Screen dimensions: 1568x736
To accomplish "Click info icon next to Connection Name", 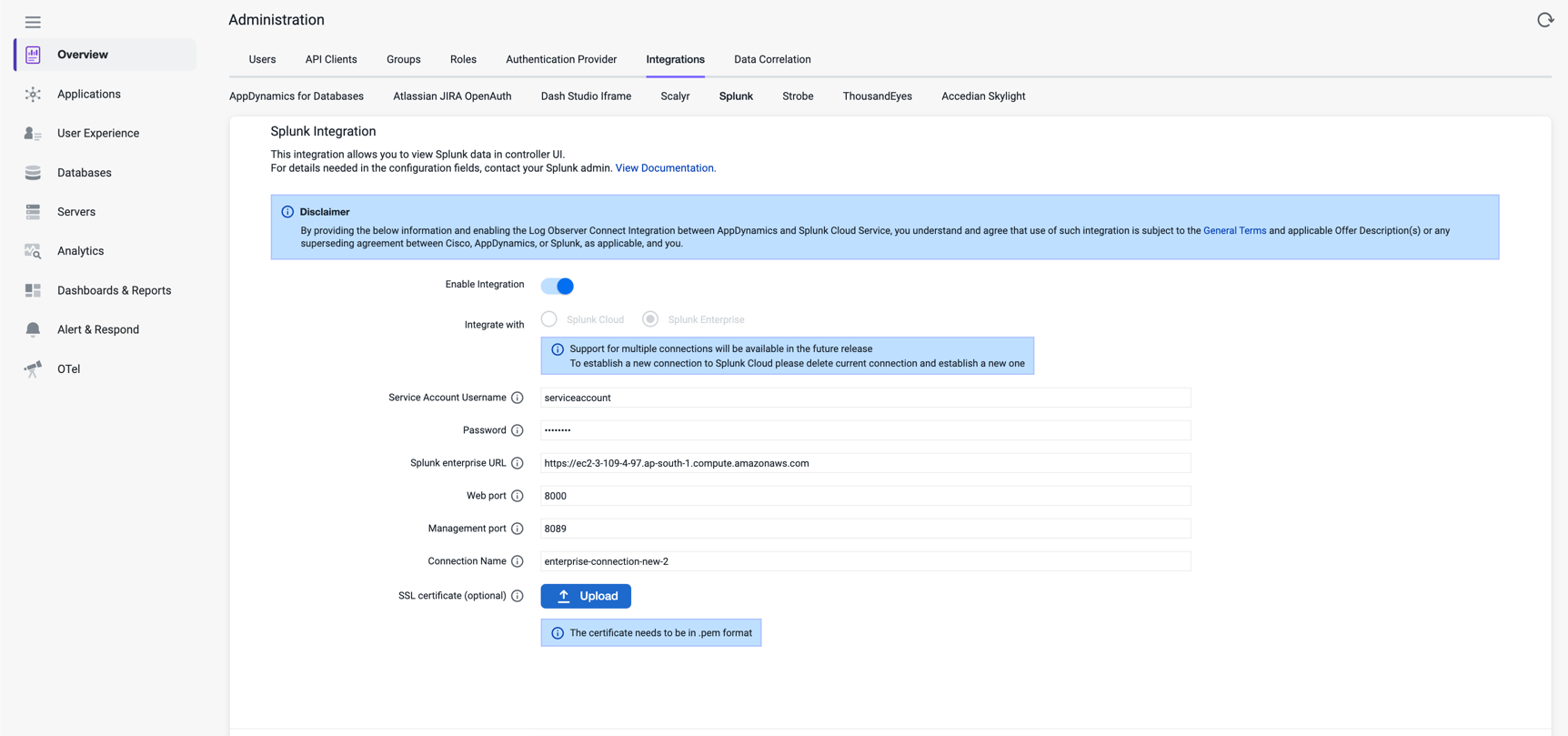I will (x=518, y=561).
